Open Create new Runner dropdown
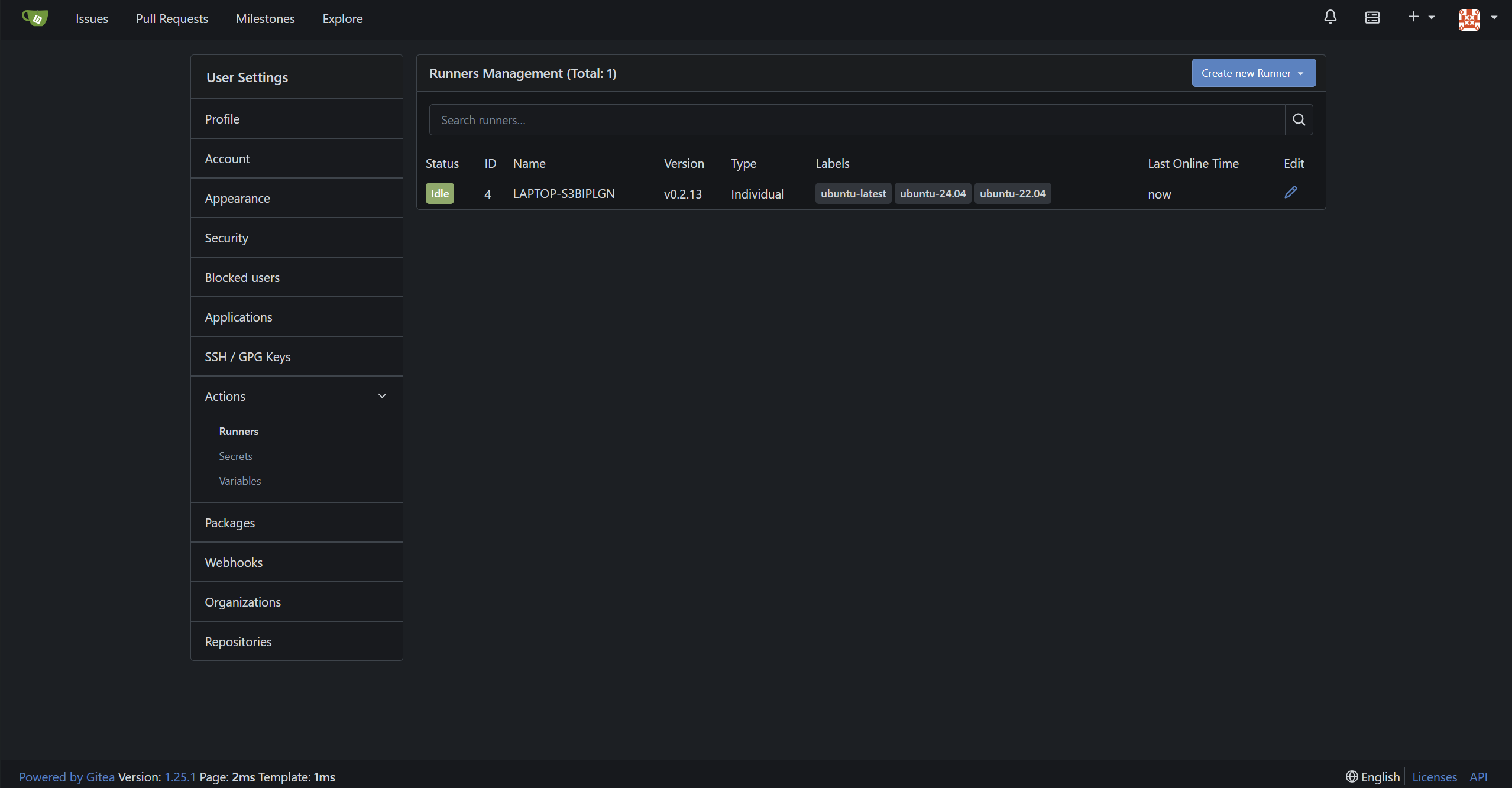This screenshot has height=788, width=1512. 1253,73
